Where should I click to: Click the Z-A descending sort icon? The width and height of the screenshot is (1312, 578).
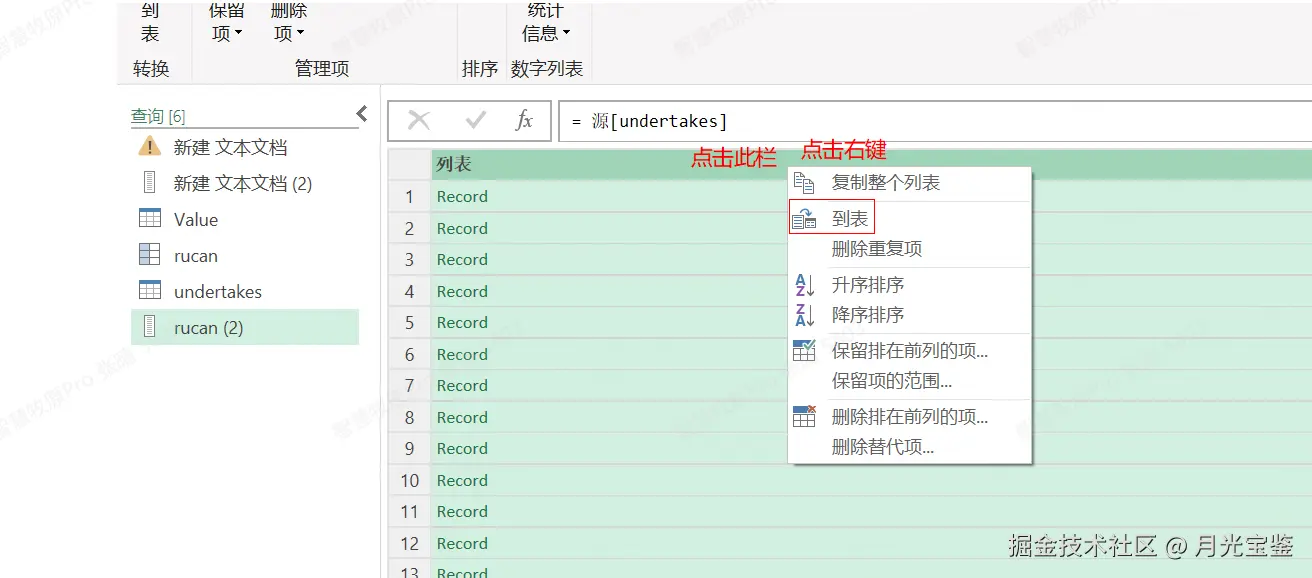tap(805, 315)
